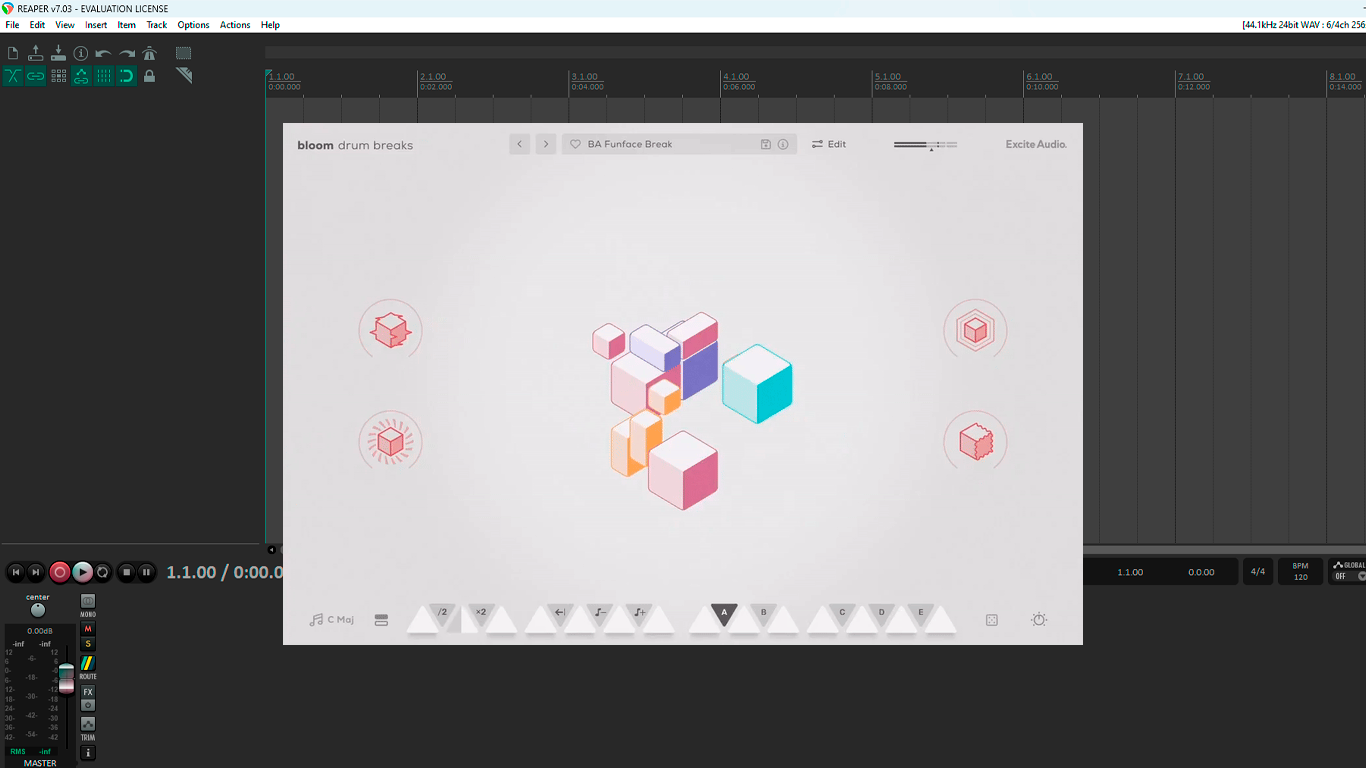Undo the last action
1366x768 pixels.
(x=103, y=53)
